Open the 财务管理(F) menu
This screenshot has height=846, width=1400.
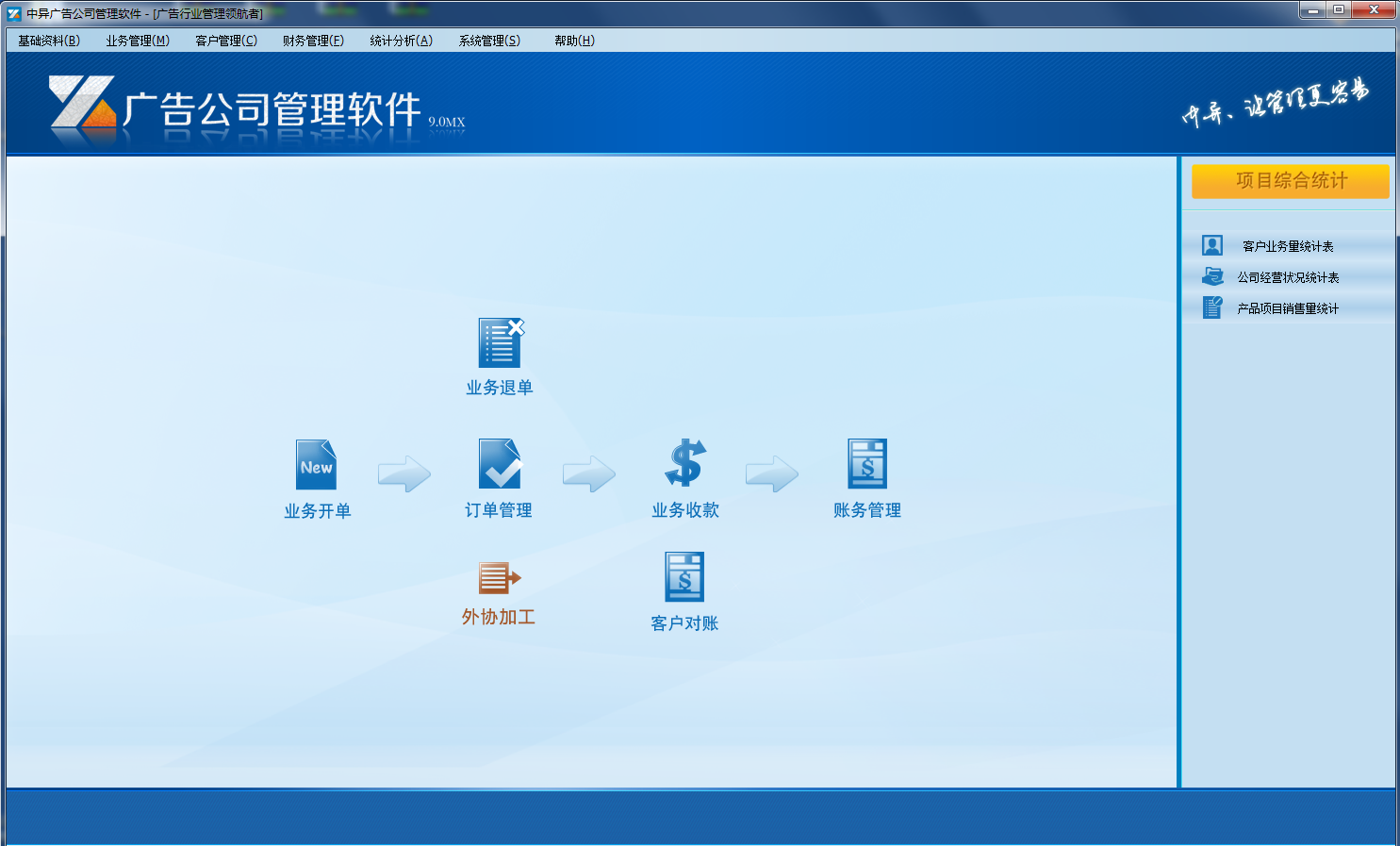[x=314, y=41]
